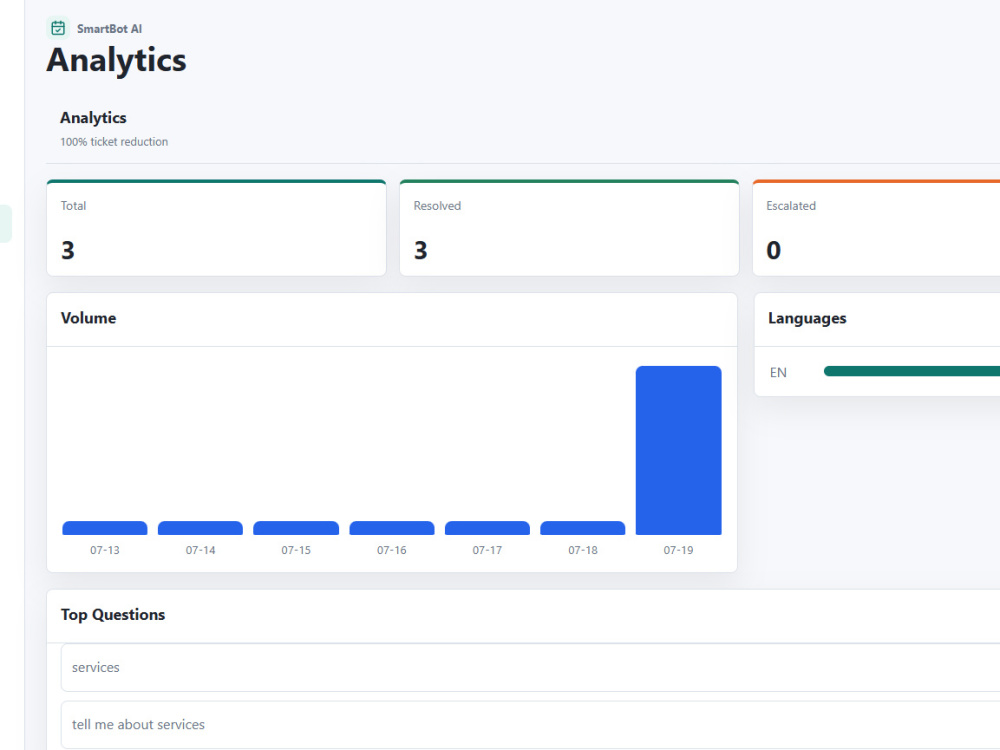Open the Escalated count card

876,228
